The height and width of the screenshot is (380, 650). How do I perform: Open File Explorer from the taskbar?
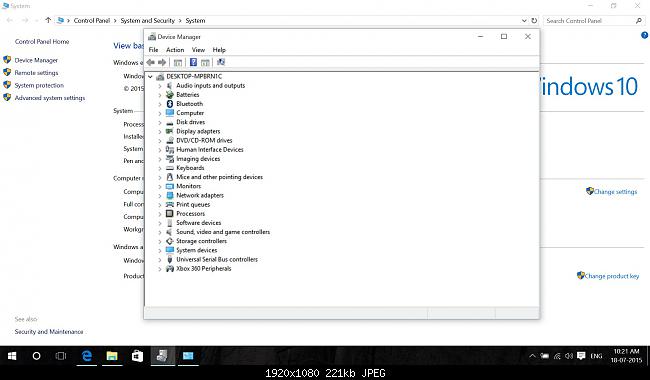click(112, 356)
